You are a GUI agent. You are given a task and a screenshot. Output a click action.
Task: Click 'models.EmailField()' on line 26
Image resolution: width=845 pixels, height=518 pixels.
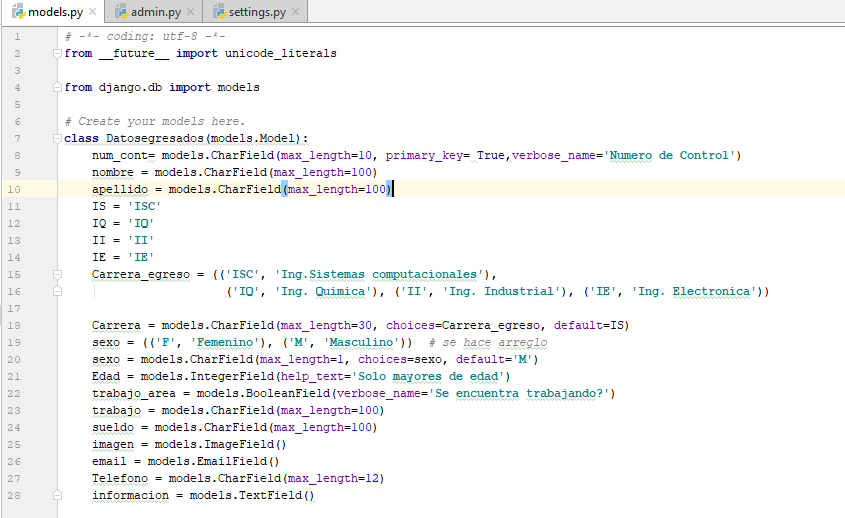click(x=214, y=461)
